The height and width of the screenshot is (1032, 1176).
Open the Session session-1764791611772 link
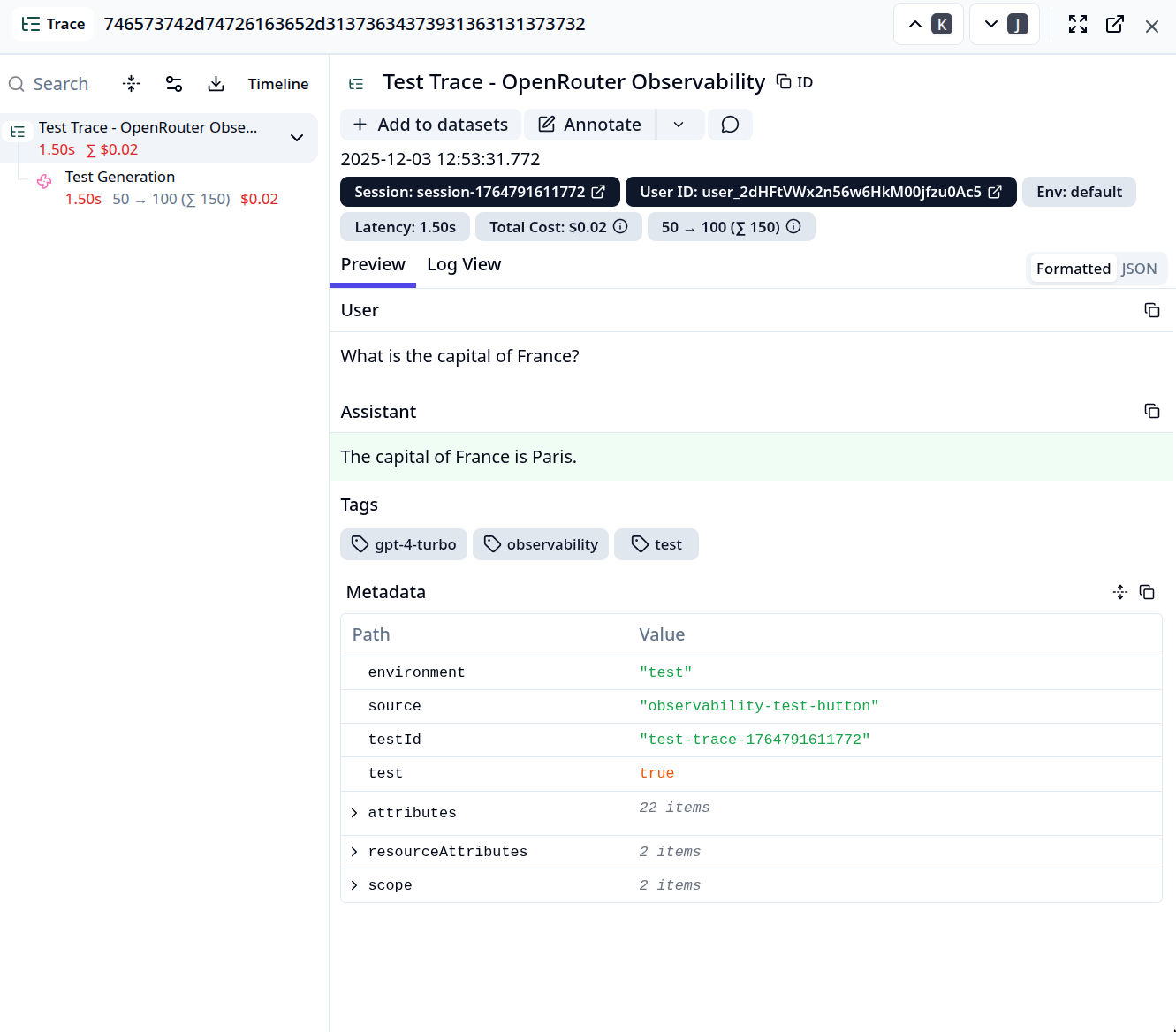tap(480, 192)
